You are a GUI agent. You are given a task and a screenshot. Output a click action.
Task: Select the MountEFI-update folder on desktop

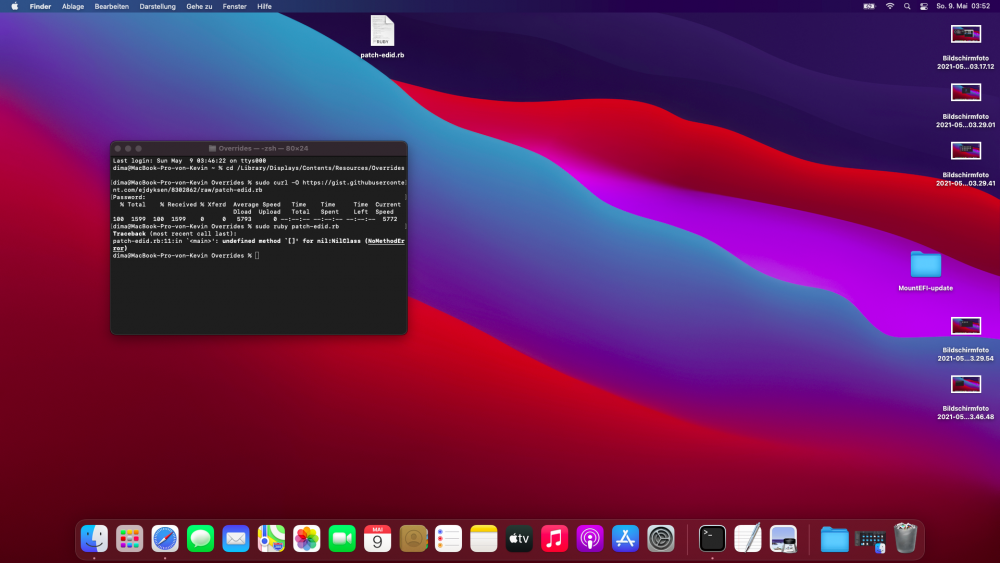pos(925,271)
